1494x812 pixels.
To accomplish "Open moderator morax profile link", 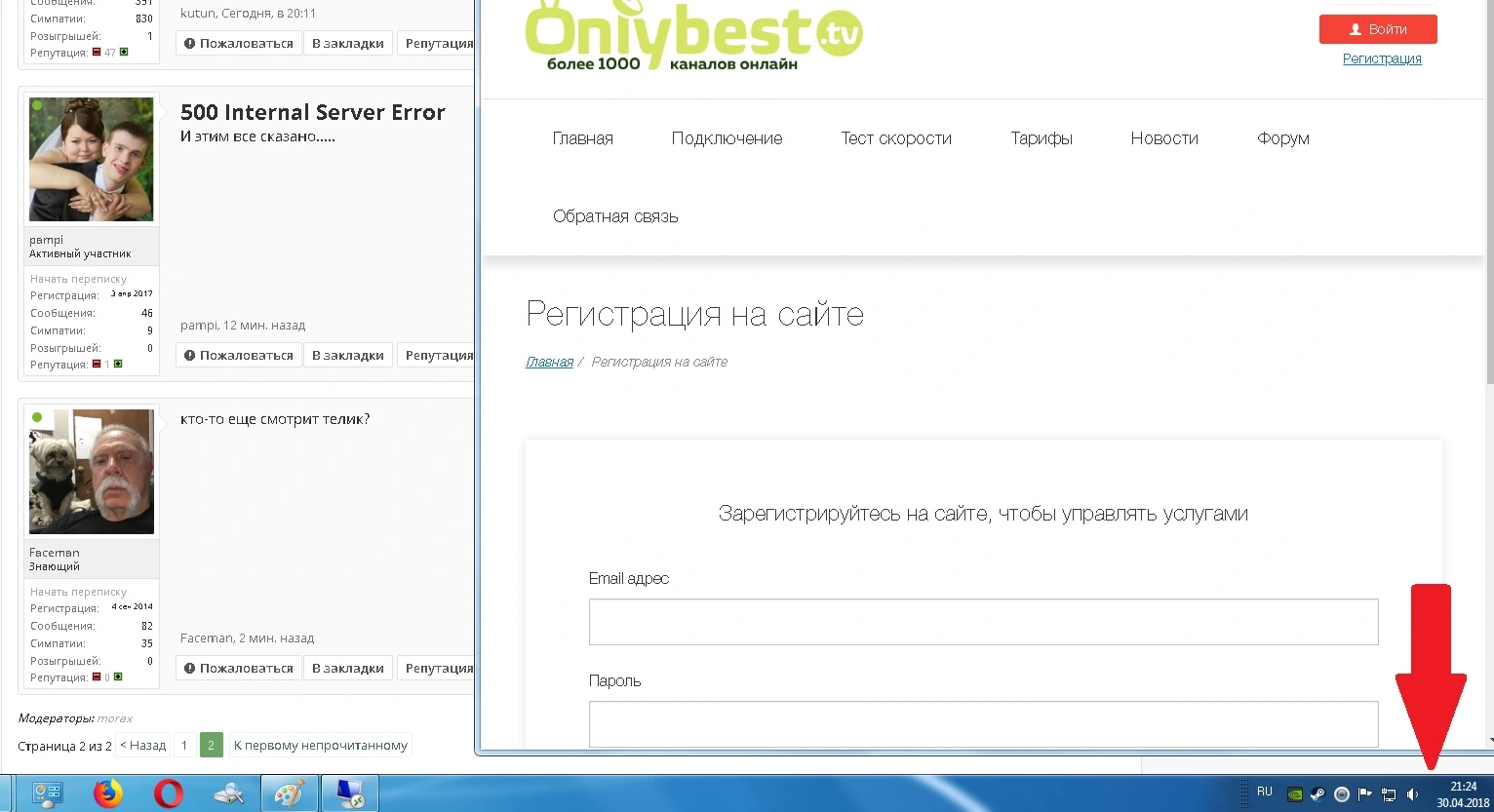I will [115, 718].
